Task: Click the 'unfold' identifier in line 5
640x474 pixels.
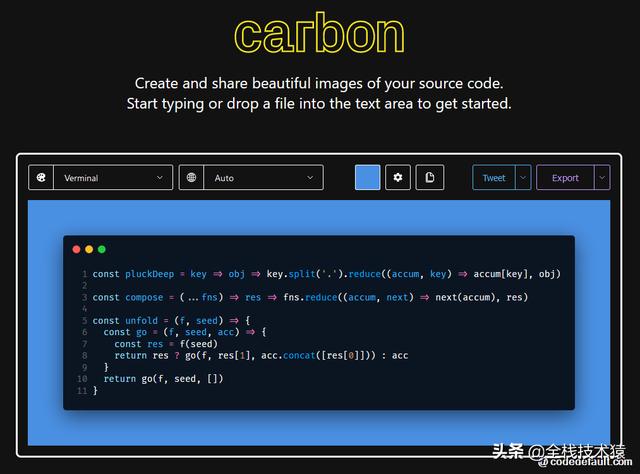Action: [x=141, y=320]
